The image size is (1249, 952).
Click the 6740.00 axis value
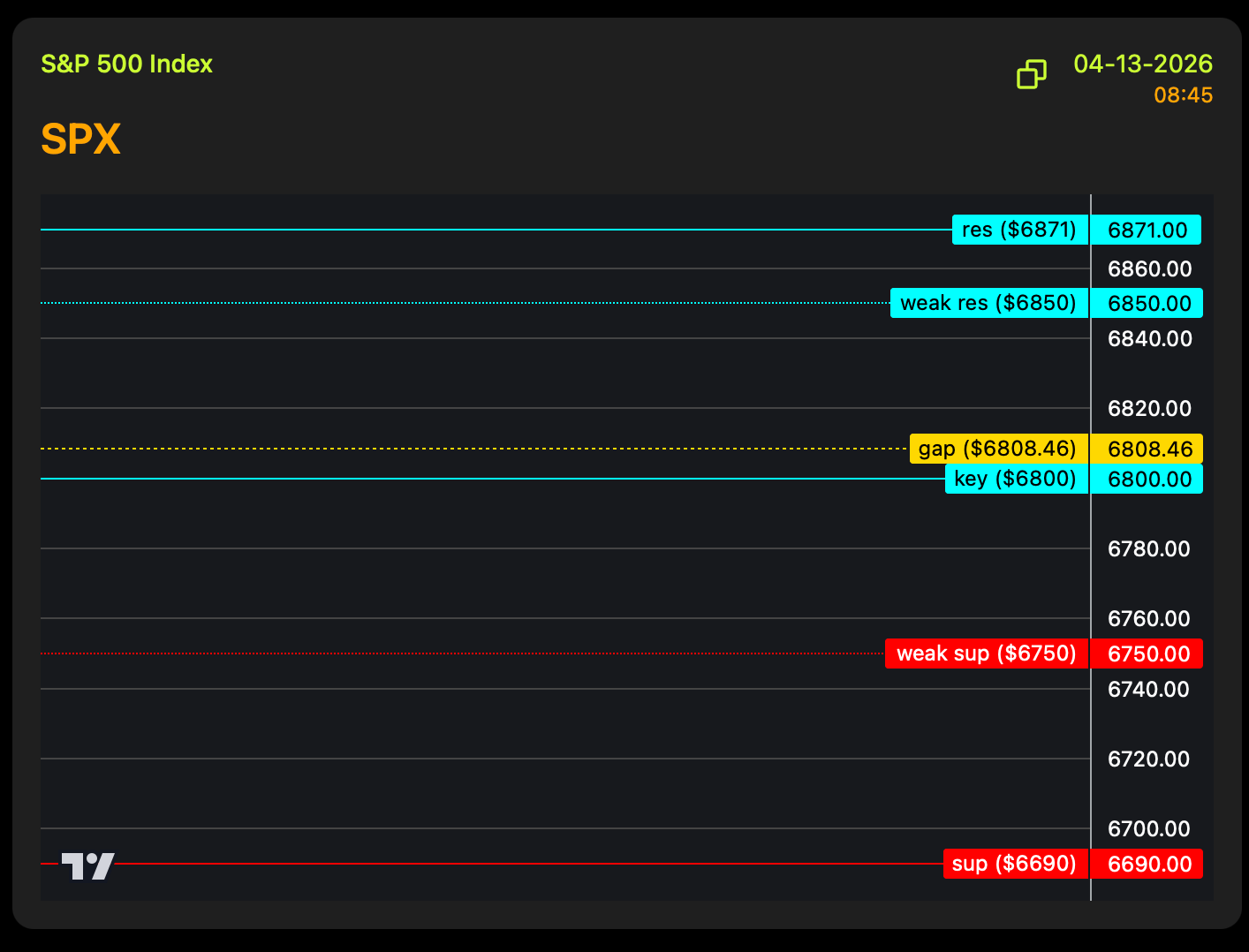pos(1149,689)
